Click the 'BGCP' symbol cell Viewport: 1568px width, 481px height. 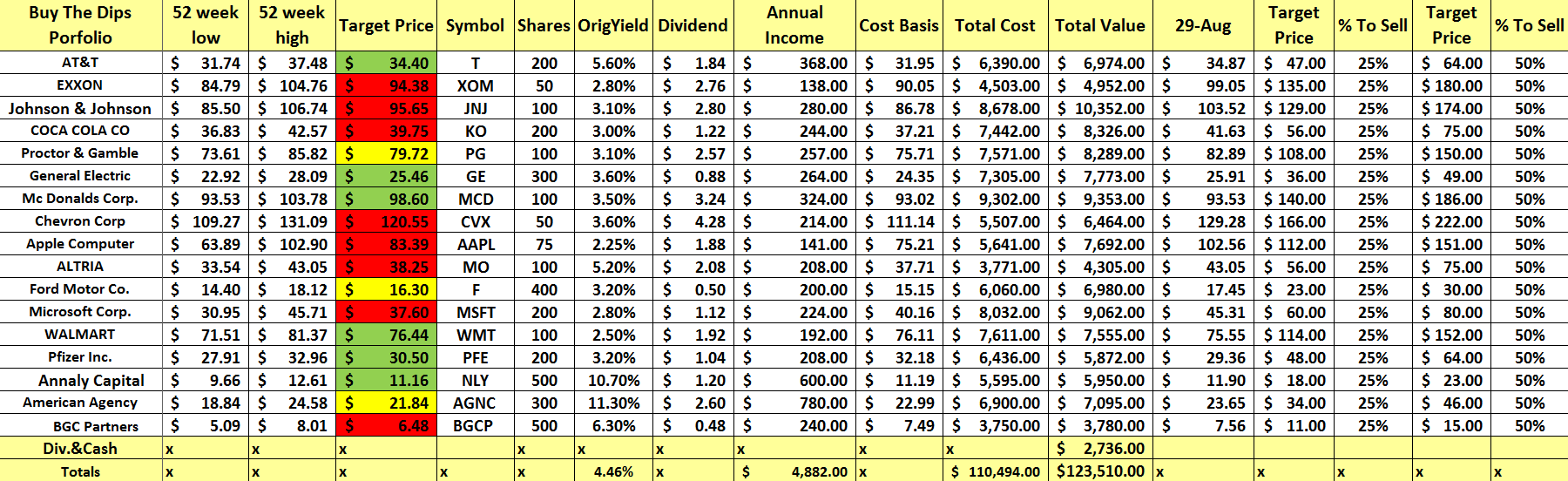(475, 425)
